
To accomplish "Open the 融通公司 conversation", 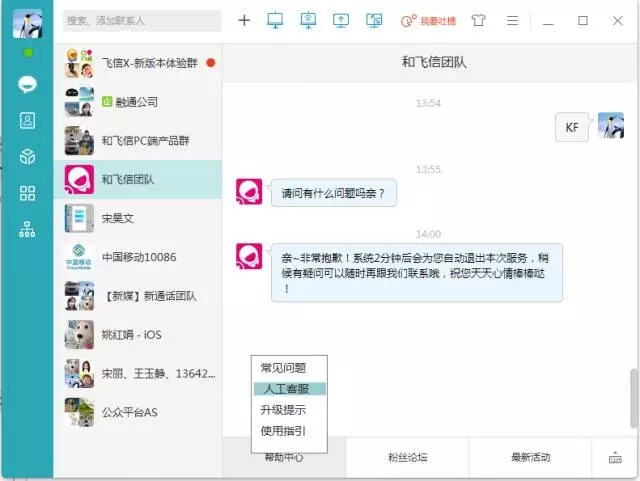I will point(138,102).
